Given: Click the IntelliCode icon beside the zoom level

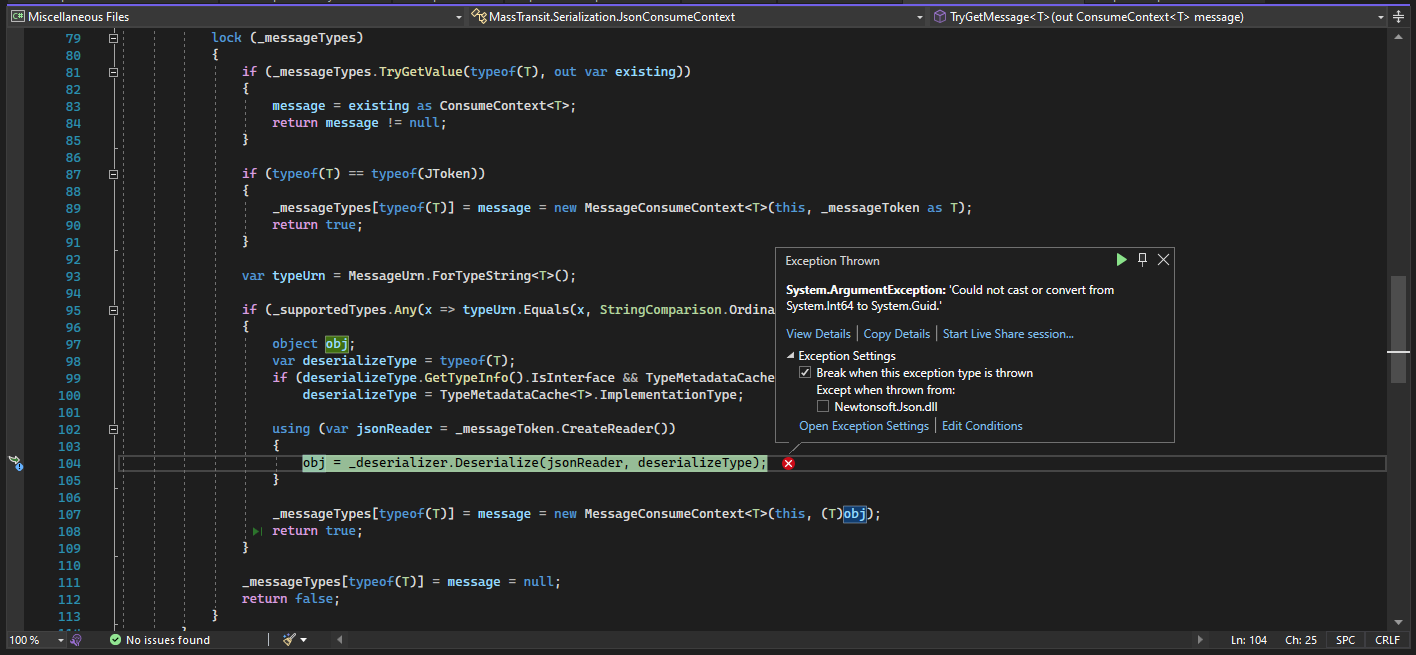Looking at the screenshot, I should pyautogui.click(x=75, y=640).
